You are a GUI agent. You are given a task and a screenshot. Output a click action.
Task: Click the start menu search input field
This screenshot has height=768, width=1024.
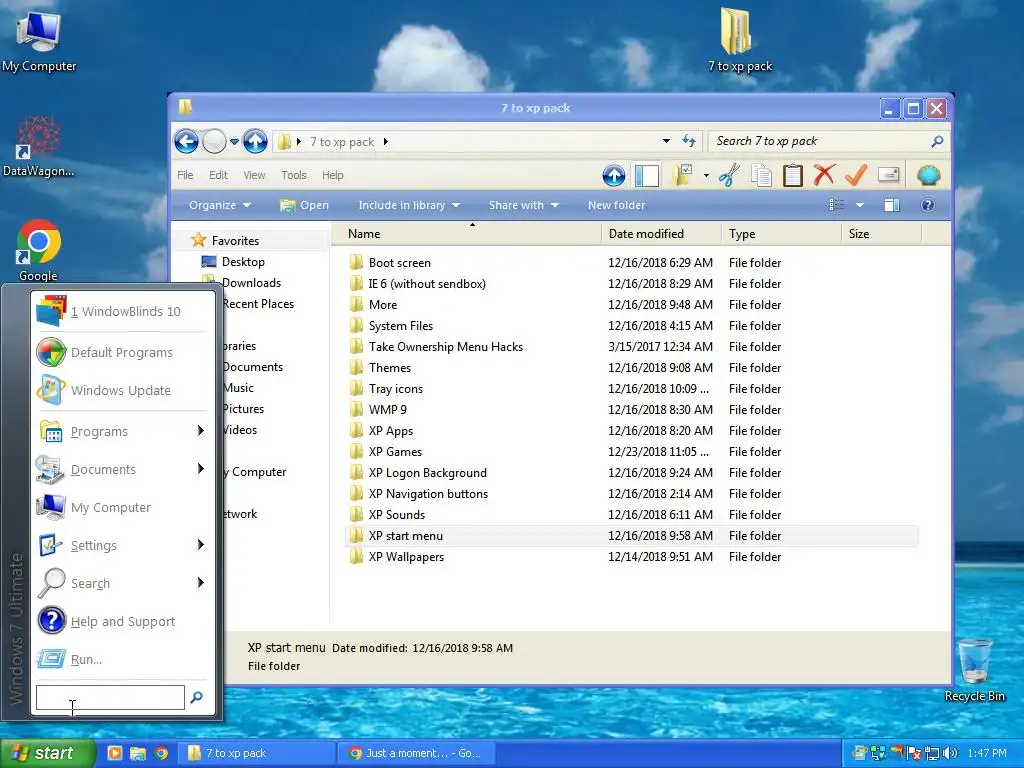tap(110, 697)
